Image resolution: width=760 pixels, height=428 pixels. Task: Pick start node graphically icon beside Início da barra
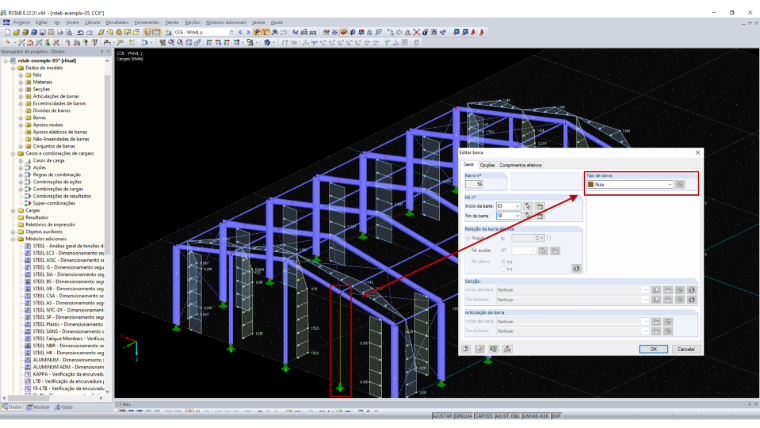tap(528, 206)
